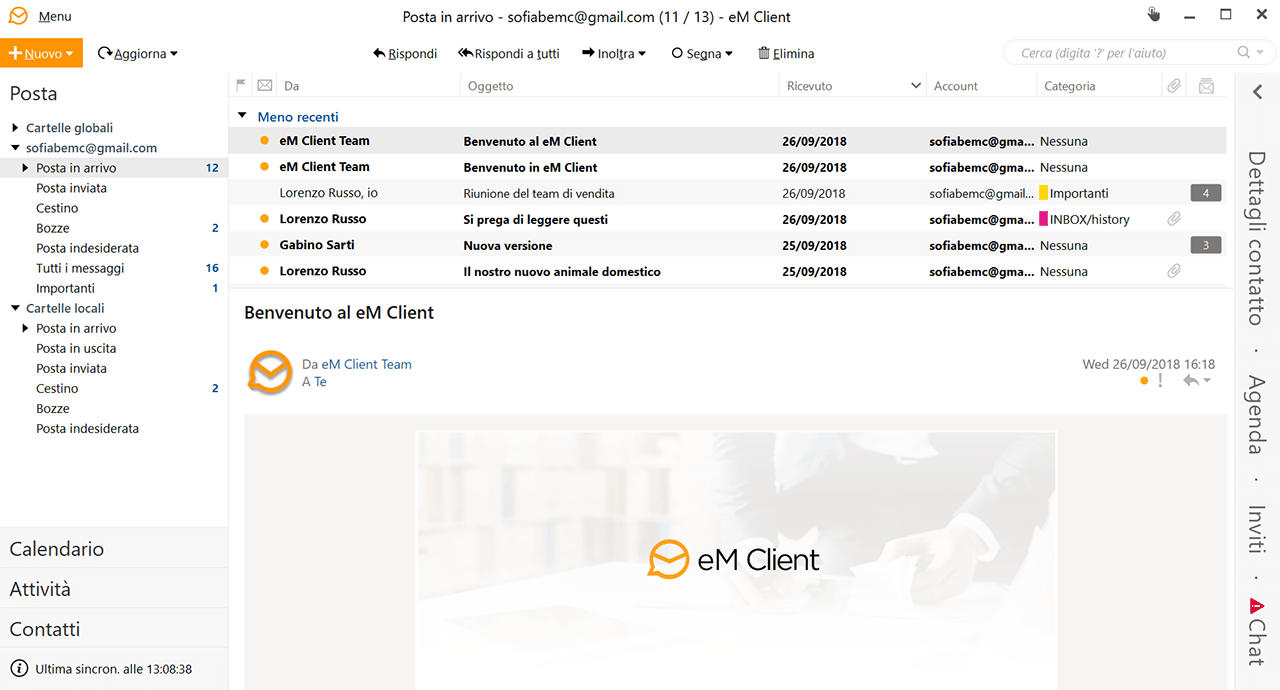
Task: Click Elimina to delete the message
Action: 786,54
